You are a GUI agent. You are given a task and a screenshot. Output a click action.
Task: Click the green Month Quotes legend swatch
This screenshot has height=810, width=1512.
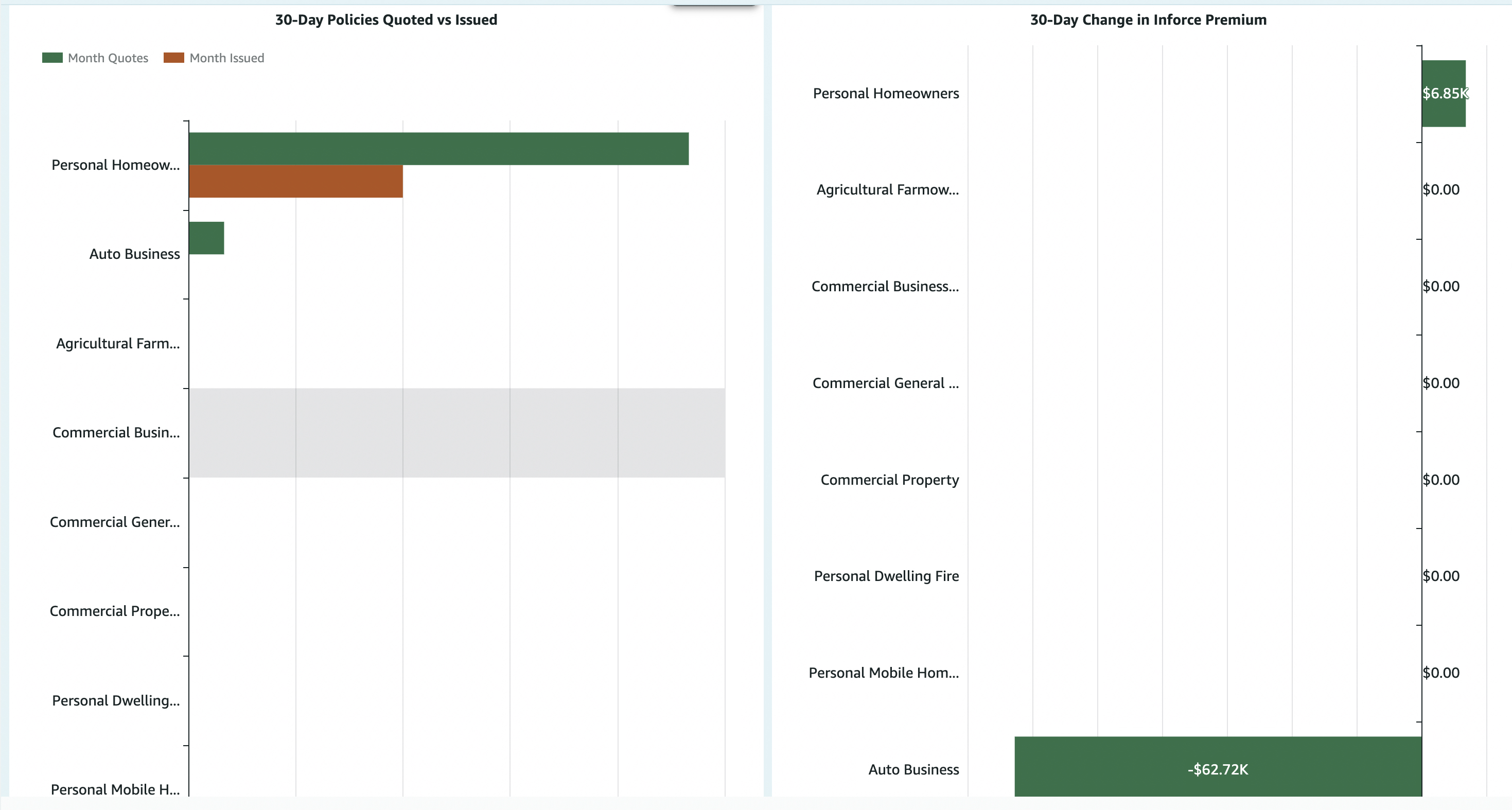(52, 58)
